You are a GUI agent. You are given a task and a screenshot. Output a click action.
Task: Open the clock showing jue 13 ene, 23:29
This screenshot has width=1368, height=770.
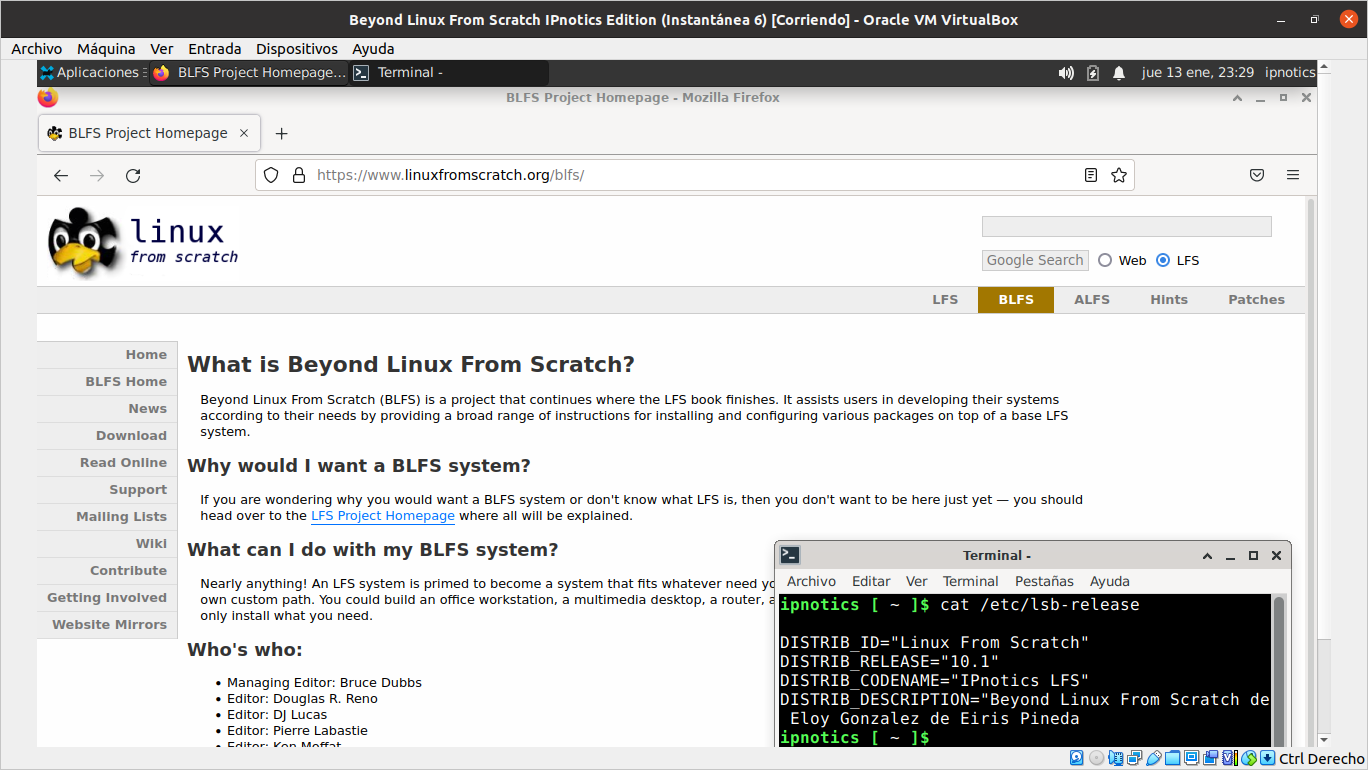click(1198, 72)
